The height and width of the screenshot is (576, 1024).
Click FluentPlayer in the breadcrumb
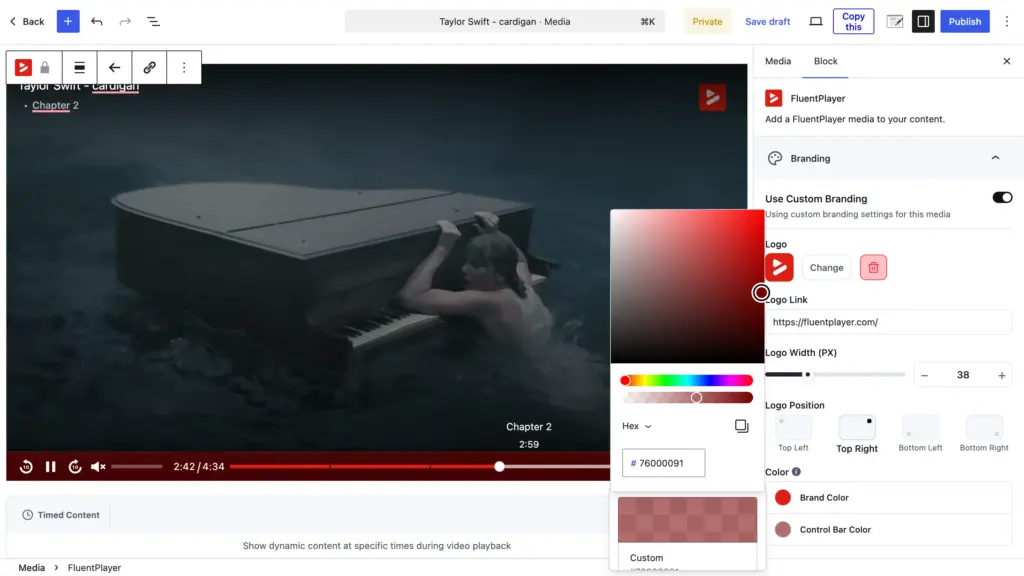pyautogui.click(x=94, y=568)
